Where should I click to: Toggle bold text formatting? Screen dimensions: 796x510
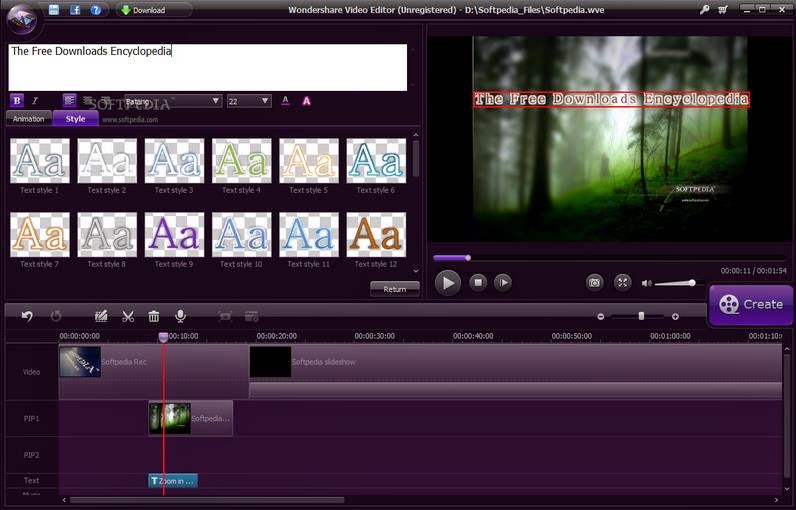(x=17, y=100)
